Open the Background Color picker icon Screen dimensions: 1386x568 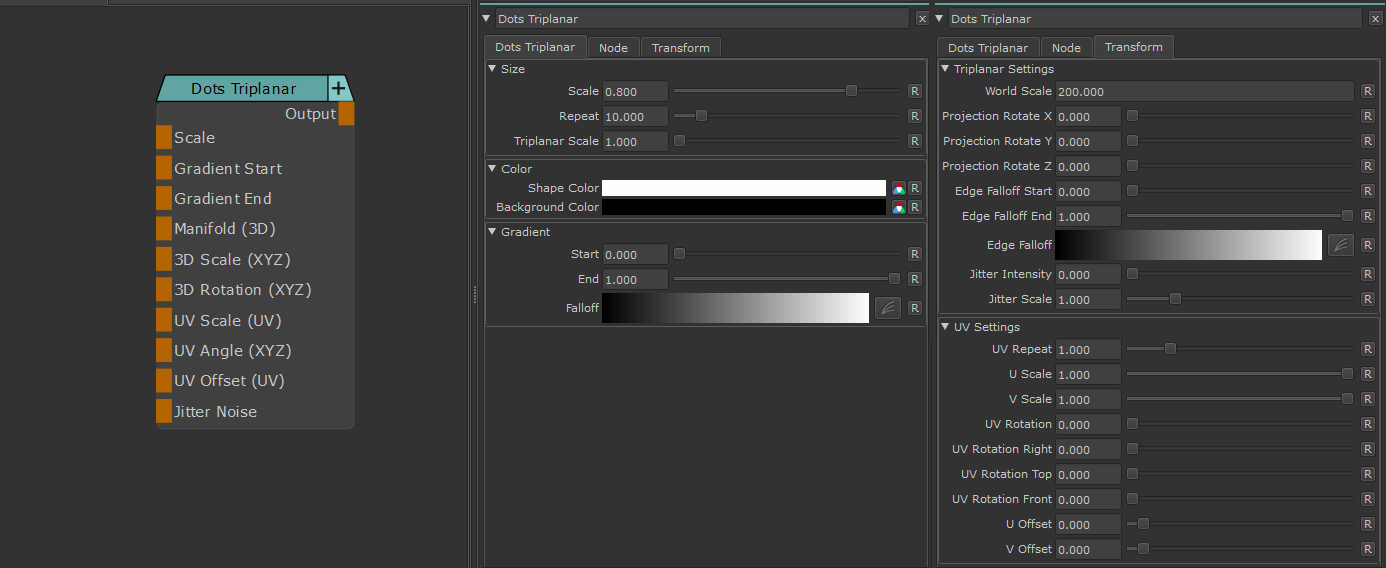point(899,207)
